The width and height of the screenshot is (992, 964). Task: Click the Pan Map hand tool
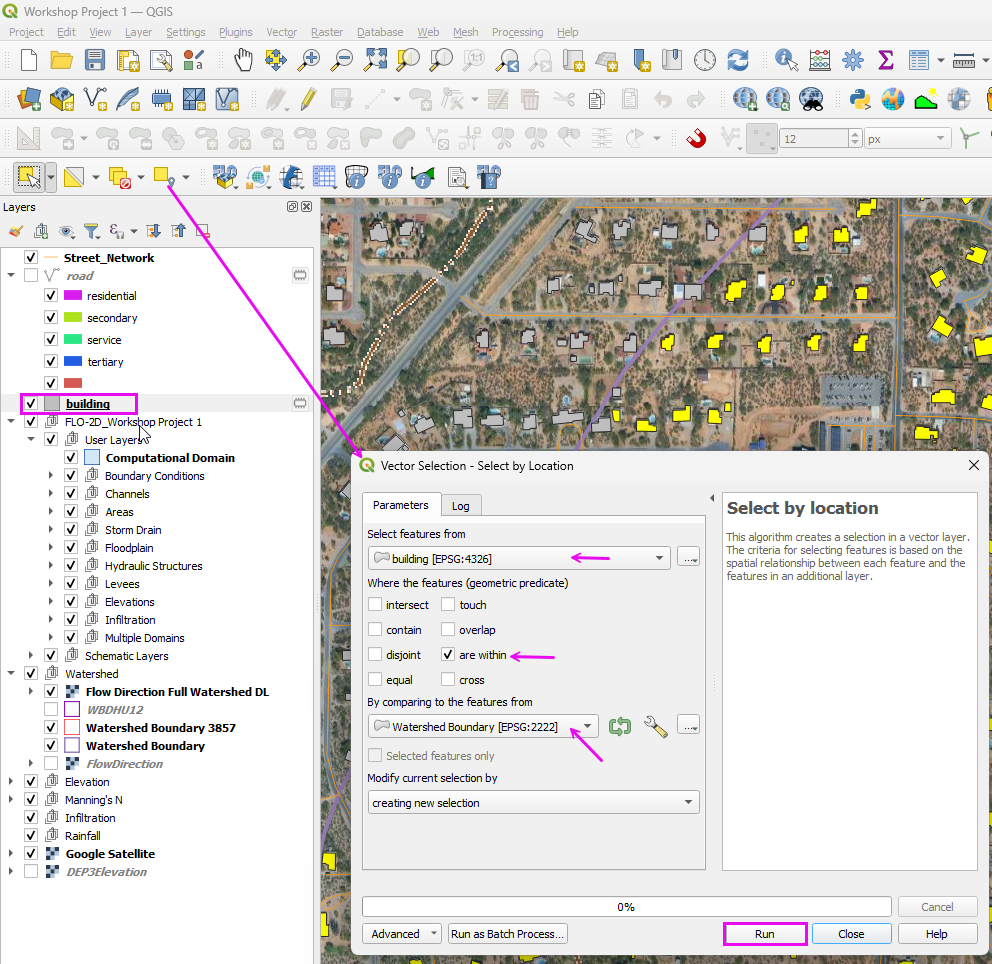click(244, 60)
